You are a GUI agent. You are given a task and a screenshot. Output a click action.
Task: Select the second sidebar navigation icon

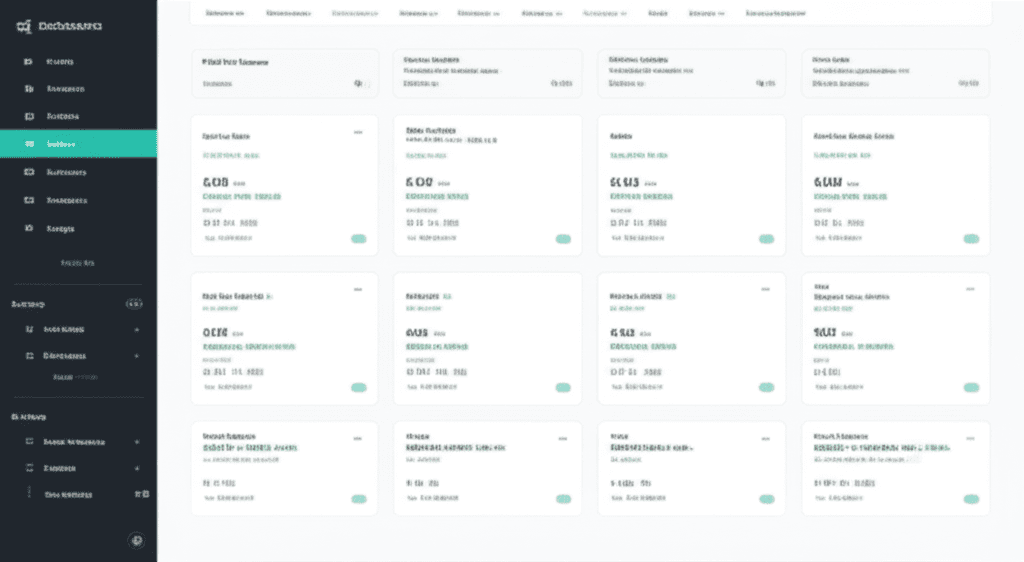pos(28,89)
